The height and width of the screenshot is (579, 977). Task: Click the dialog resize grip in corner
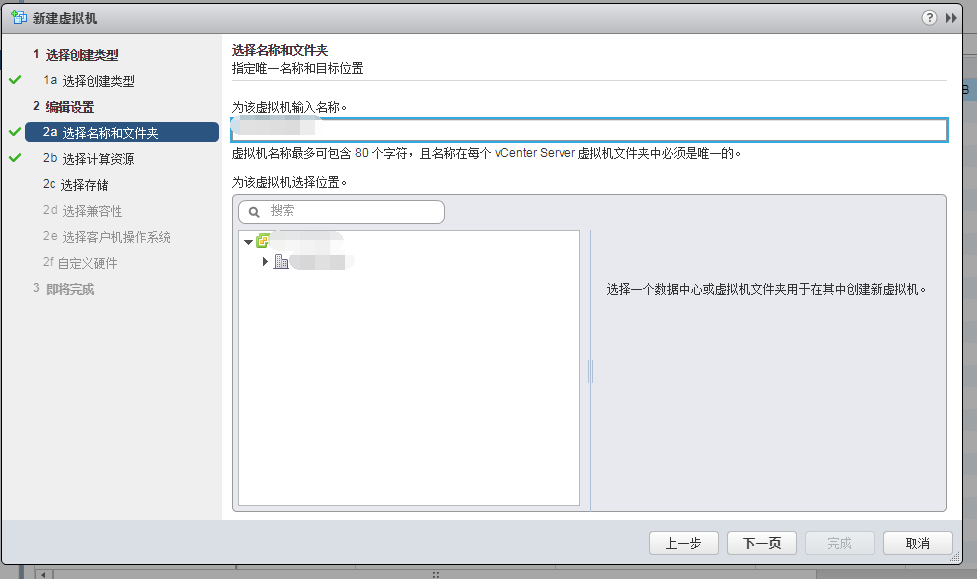(x=955, y=558)
